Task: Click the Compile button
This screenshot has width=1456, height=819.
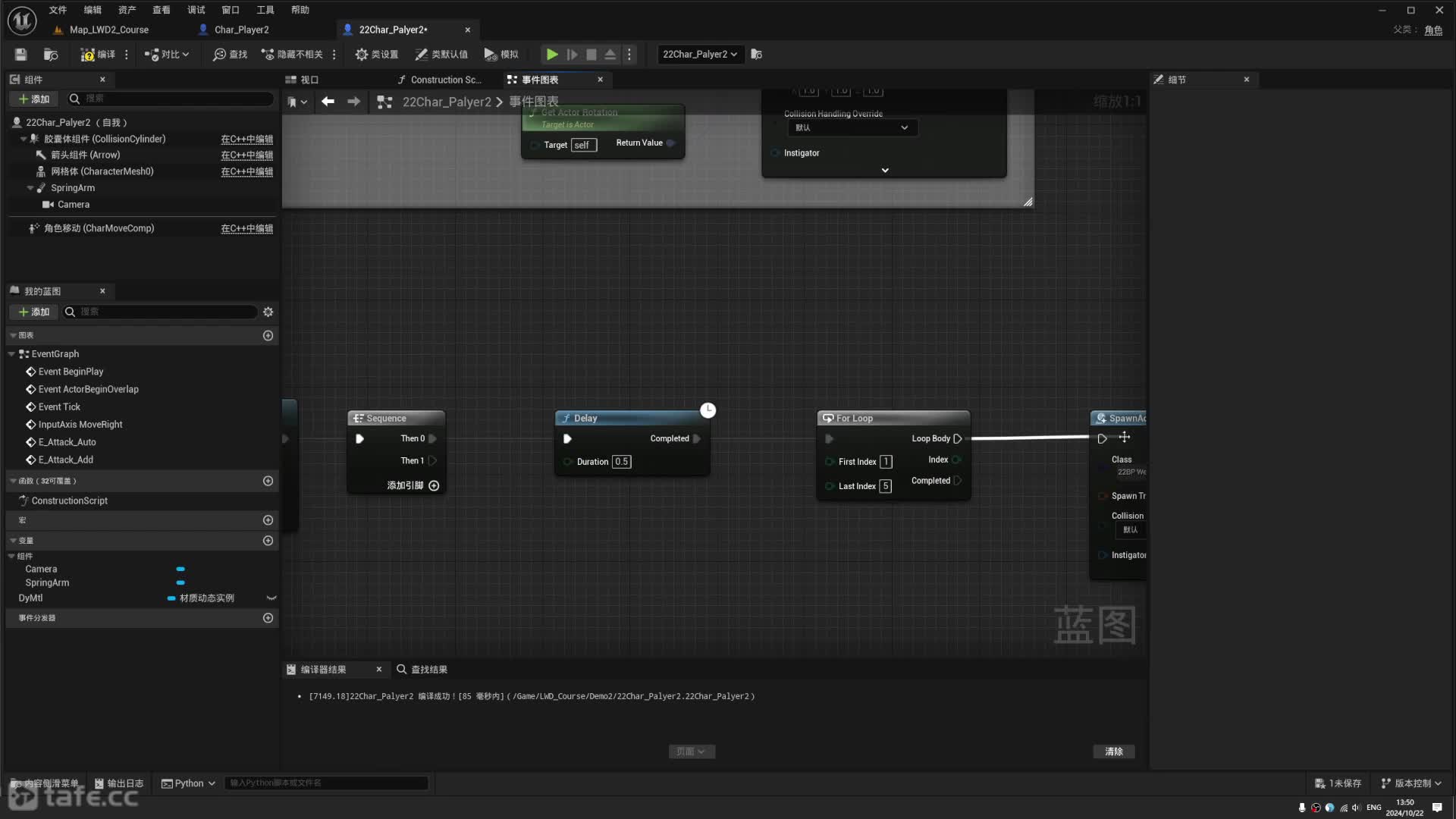Action: (x=98, y=54)
